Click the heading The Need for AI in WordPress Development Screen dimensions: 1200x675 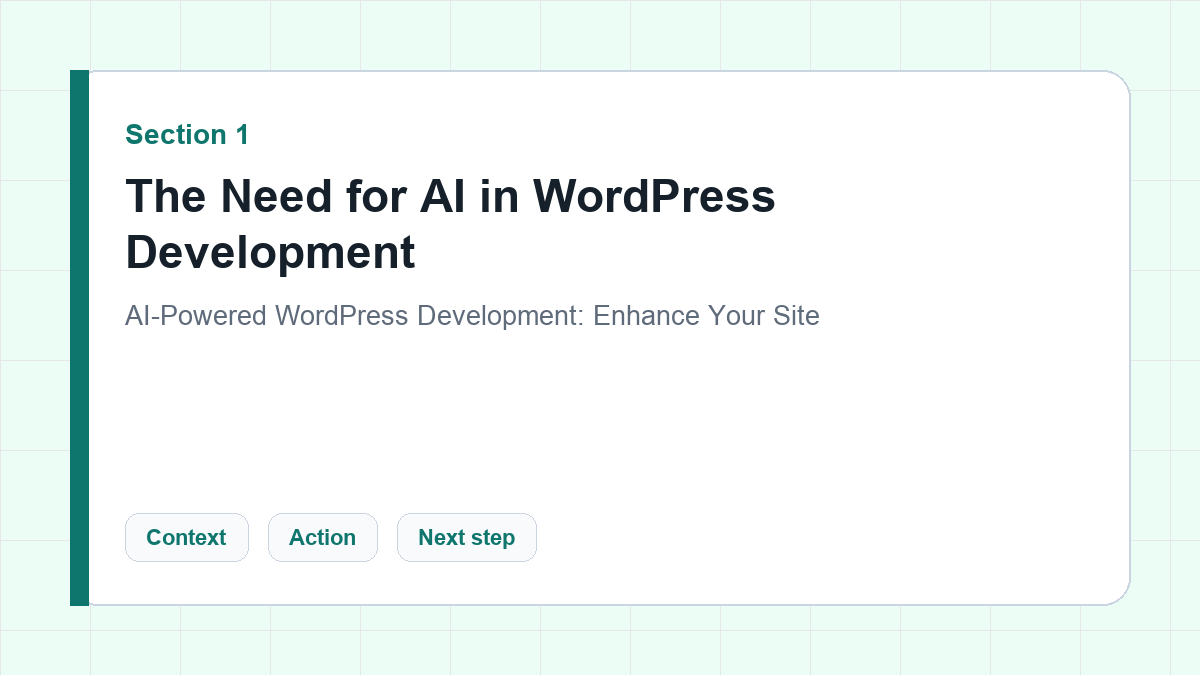point(450,223)
